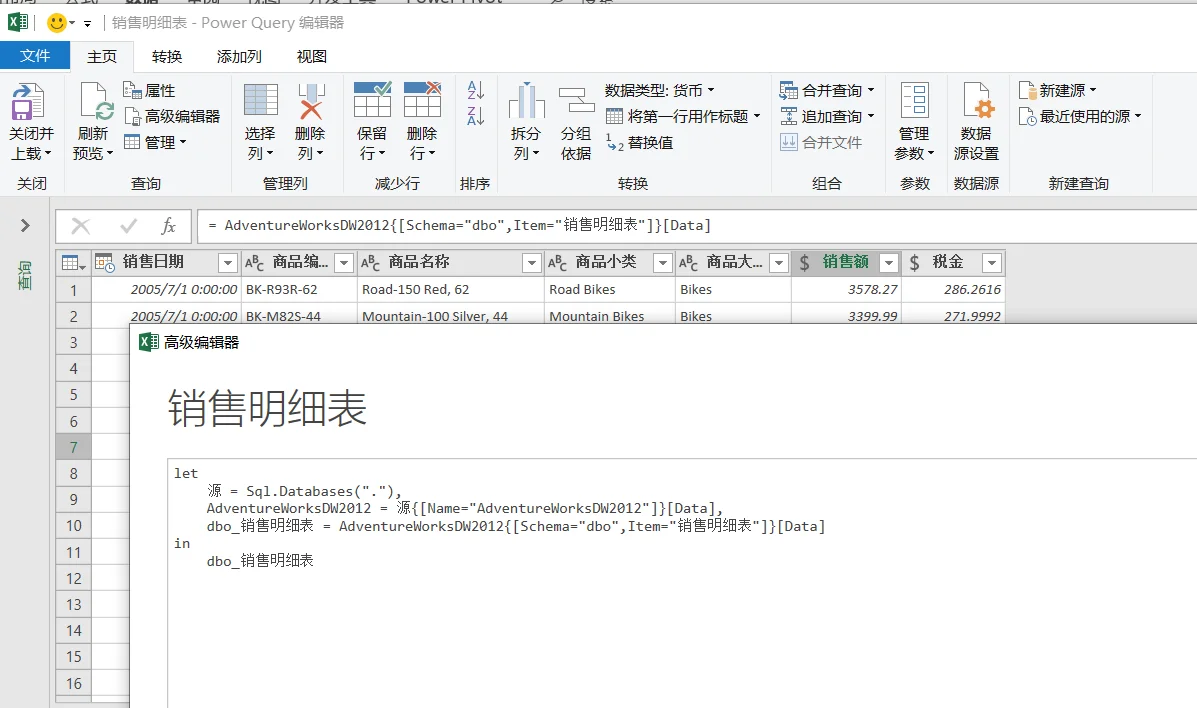Open 将第一行用作标题 dropdown
1197x708 pixels.
point(684,116)
